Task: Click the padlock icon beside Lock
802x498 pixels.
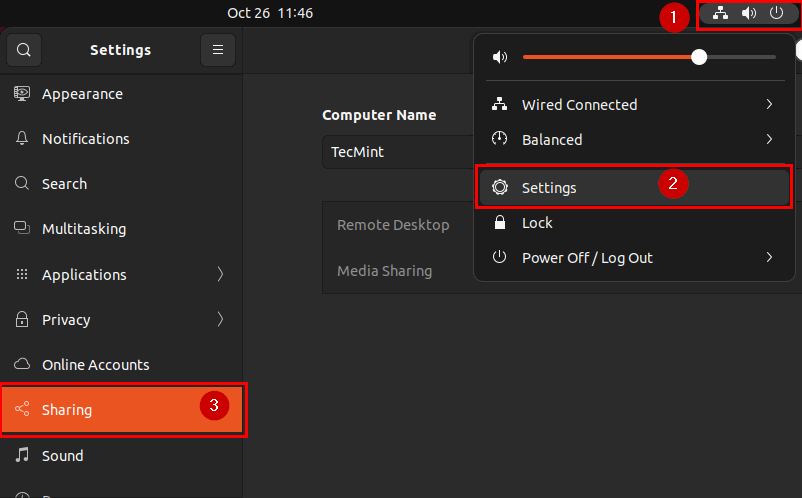Action: 500,223
